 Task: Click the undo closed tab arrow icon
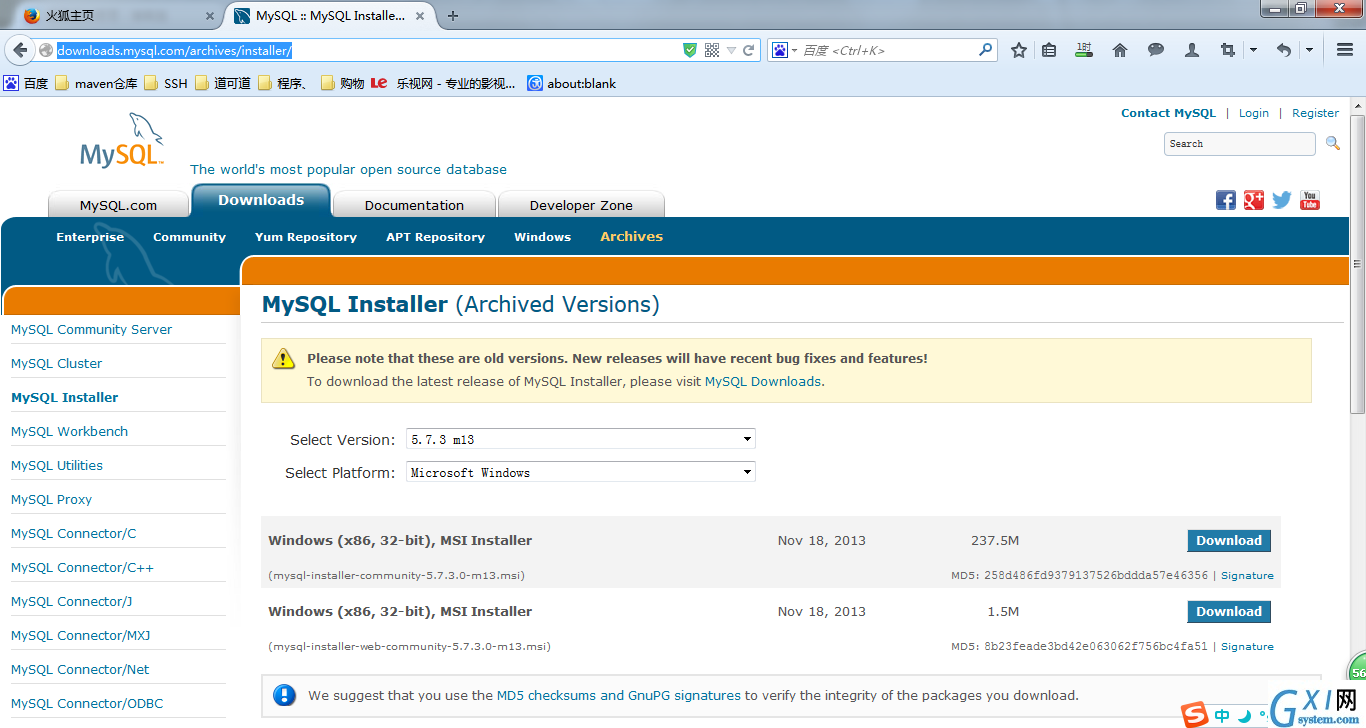pos(1284,50)
